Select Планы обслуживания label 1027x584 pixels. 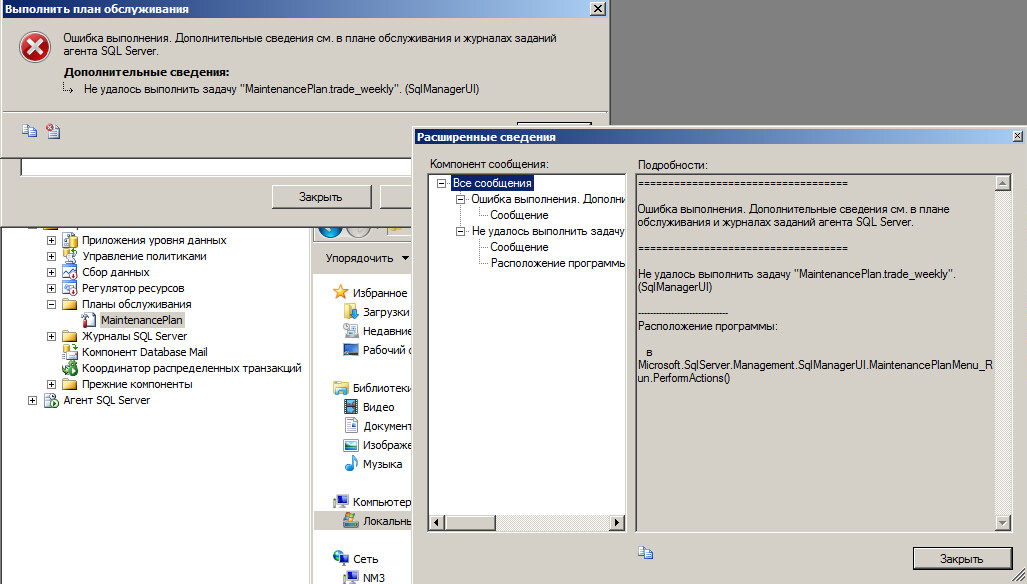click(x=137, y=304)
